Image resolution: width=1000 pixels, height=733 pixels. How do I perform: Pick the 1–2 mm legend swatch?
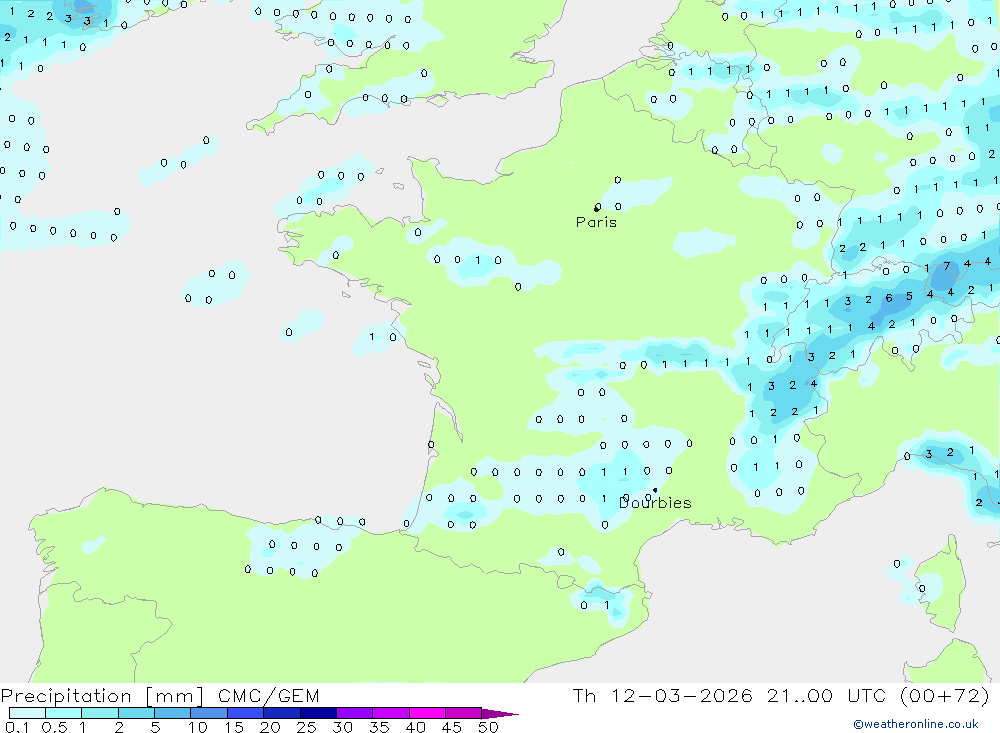[x=100, y=713]
